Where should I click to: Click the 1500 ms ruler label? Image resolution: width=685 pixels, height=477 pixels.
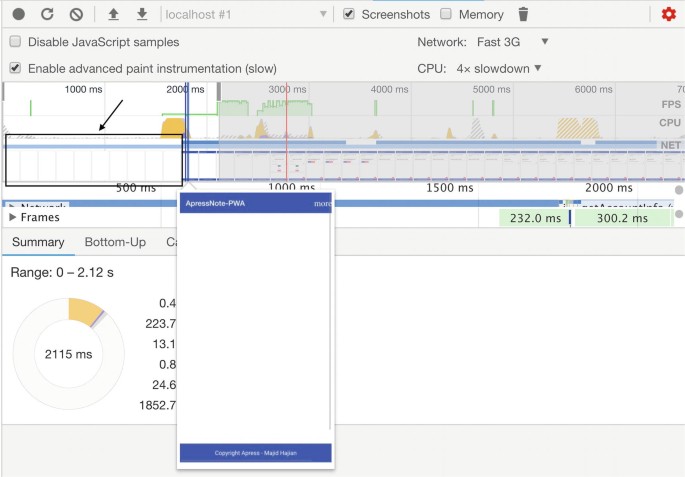pos(450,188)
